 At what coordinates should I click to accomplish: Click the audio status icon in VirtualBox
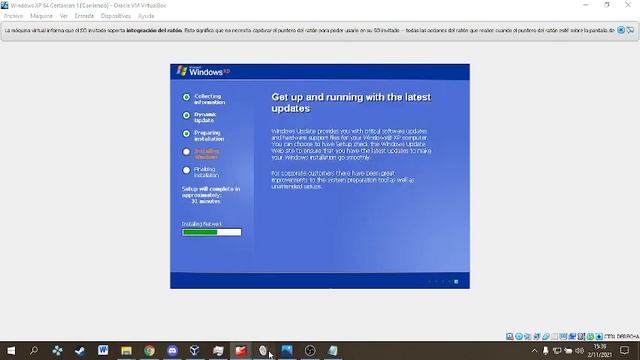click(x=528, y=336)
